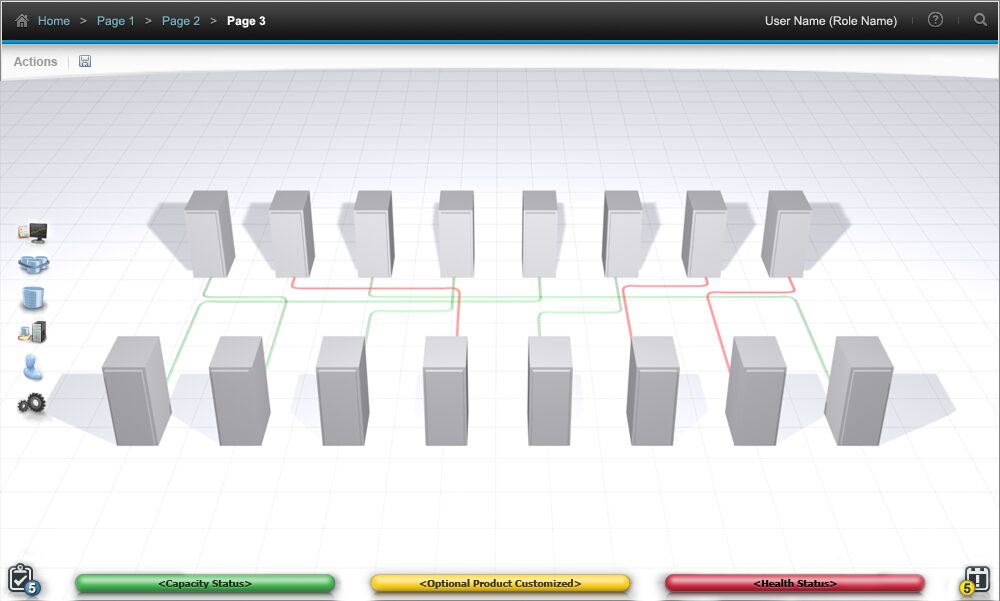Click the User Name (Role Name) label
Viewport: 1000px width, 601px height.
click(830, 21)
